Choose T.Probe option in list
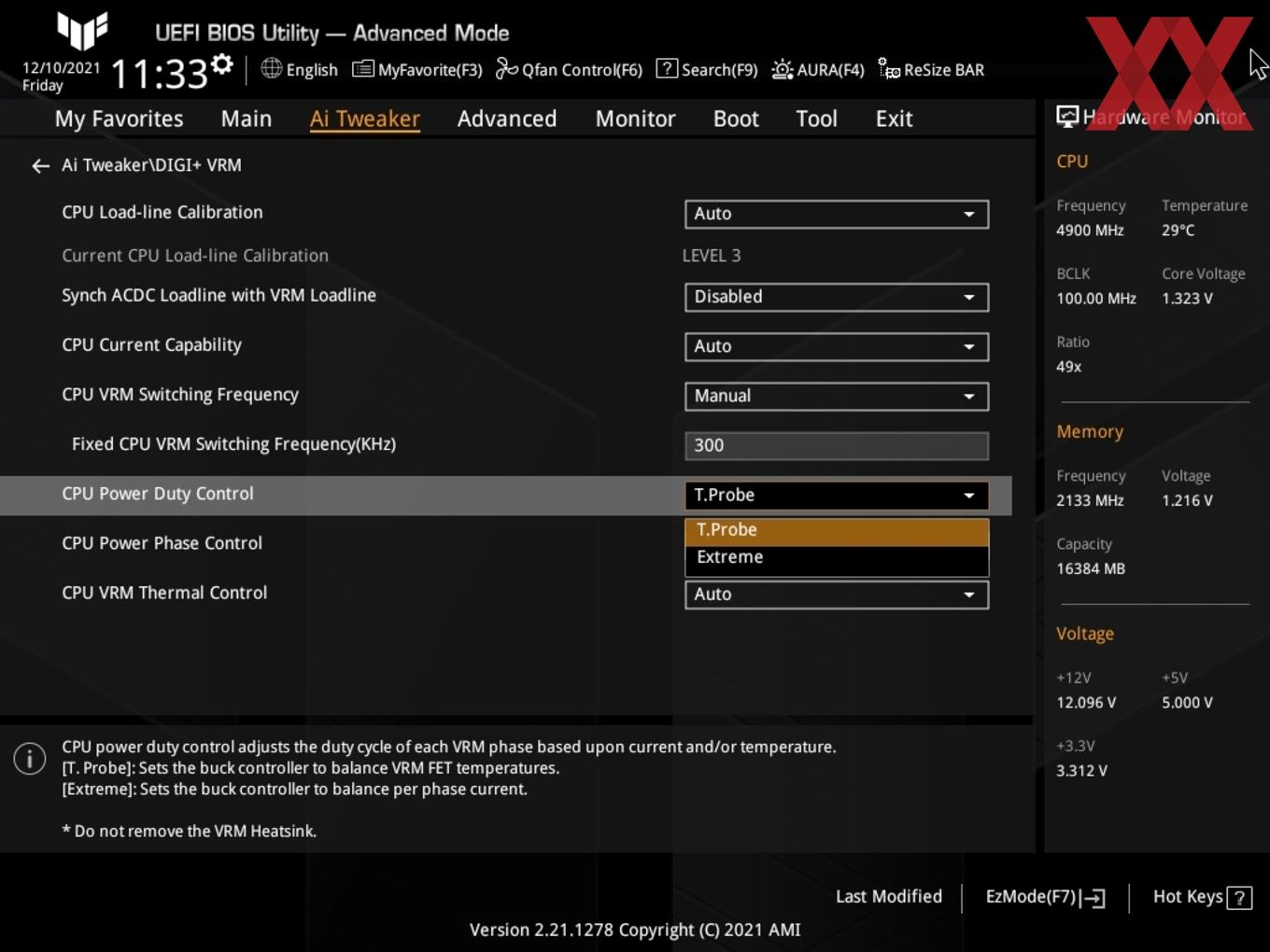Screen dimensions: 1270x952 click(x=837, y=530)
